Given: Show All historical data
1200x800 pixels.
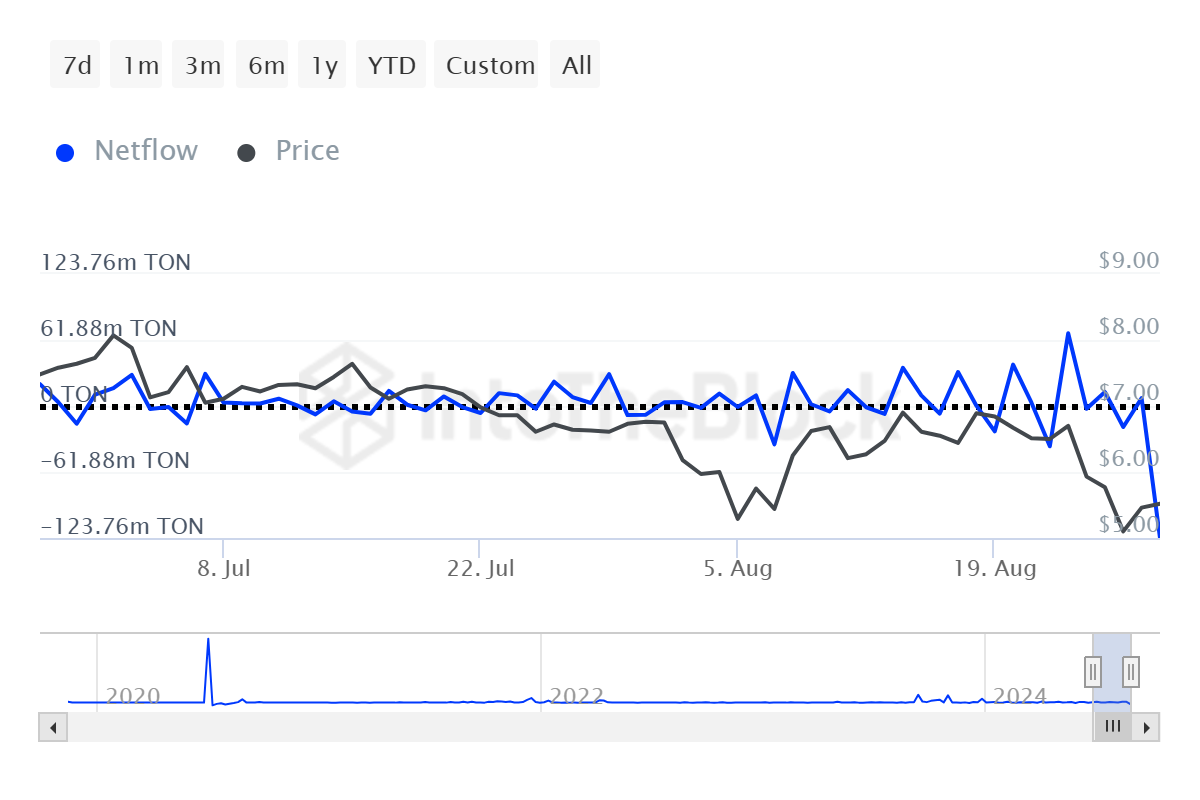Looking at the screenshot, I should tap(577, 66).
